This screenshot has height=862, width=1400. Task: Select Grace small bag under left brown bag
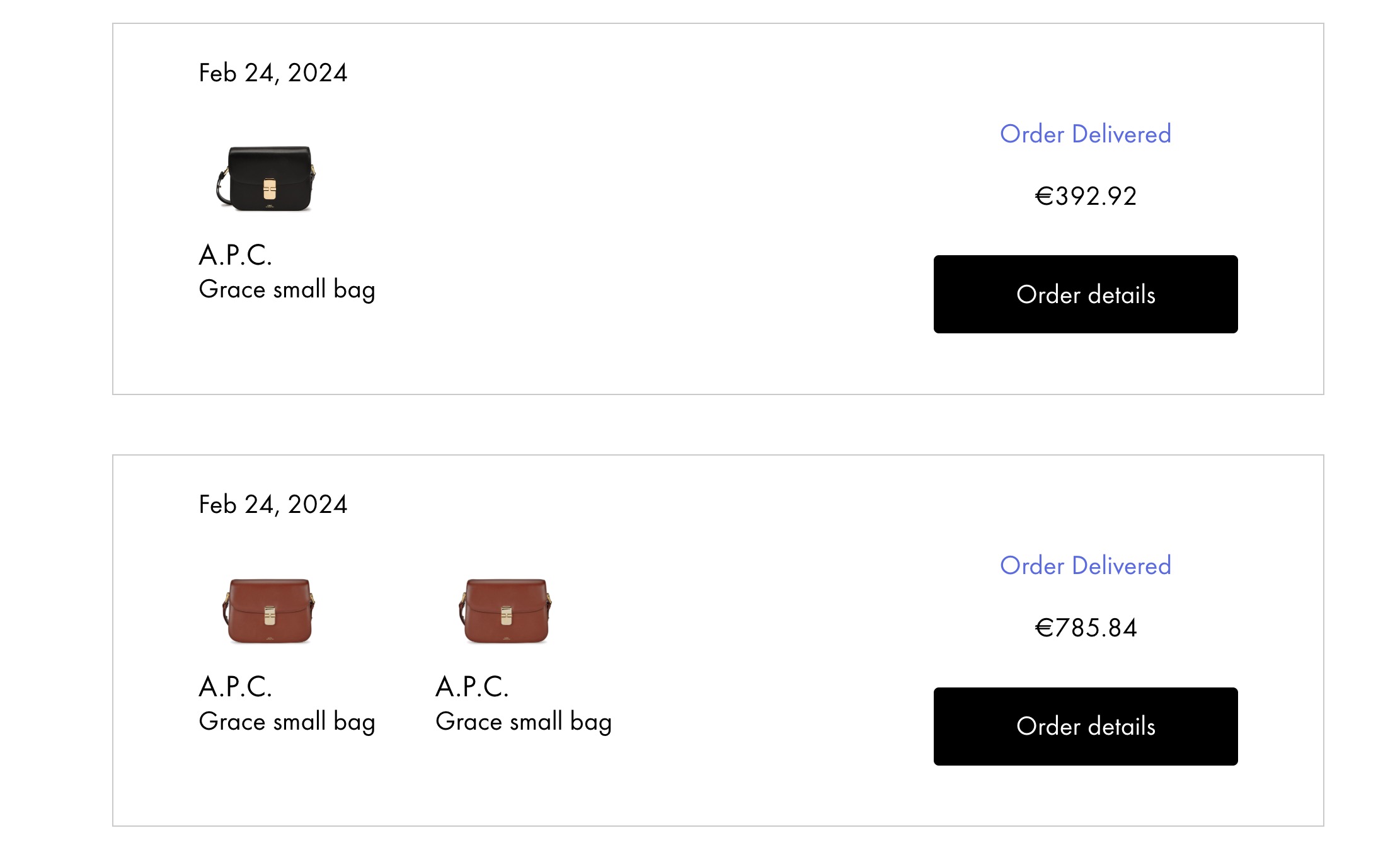tap(287, 721)
